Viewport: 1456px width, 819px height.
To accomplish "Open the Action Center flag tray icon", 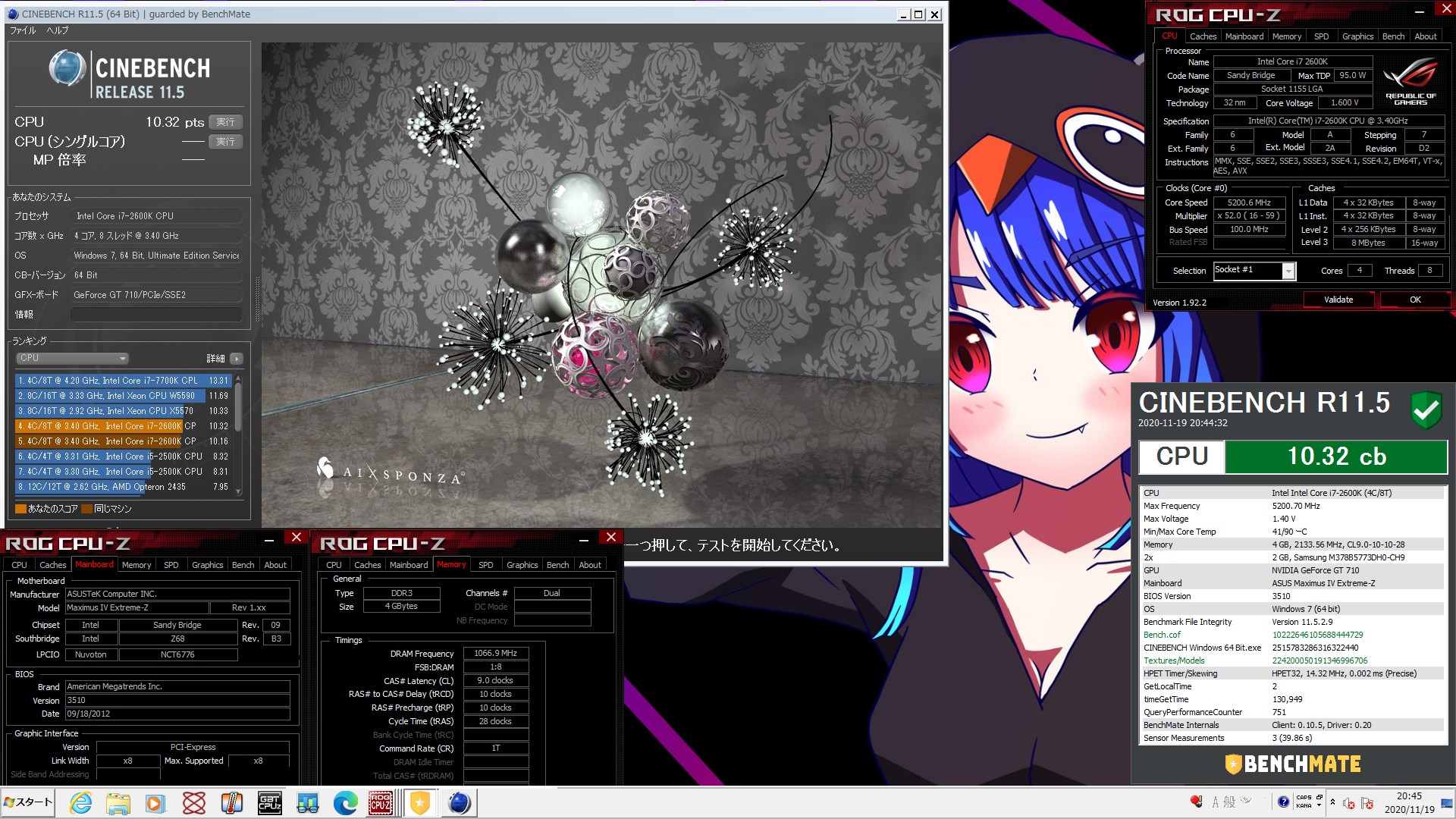I will point(1367,803).
